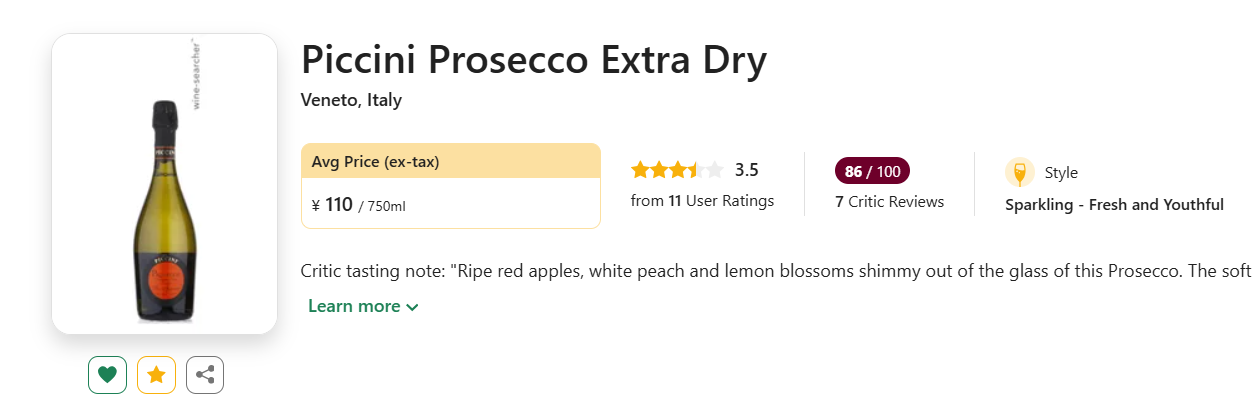Open the Piccini Prosecco bottle image
The height and width of the screenshot is (406, 1254).
click(x=164, y=184)
